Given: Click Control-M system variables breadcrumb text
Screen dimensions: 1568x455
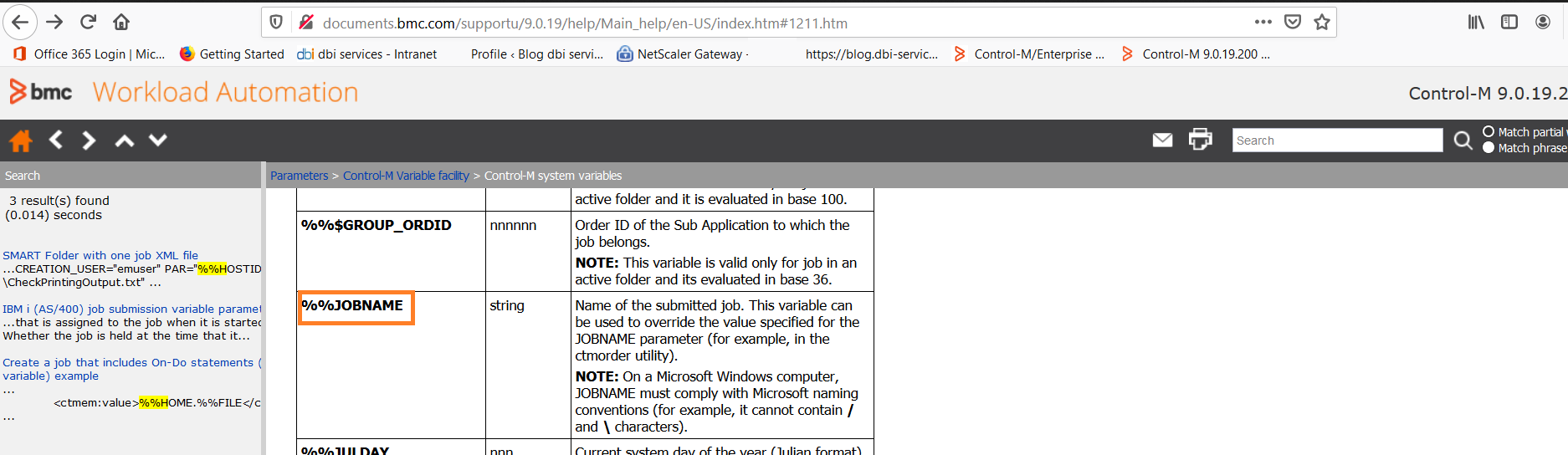Looking at the screenshot, I should point(553,176).
